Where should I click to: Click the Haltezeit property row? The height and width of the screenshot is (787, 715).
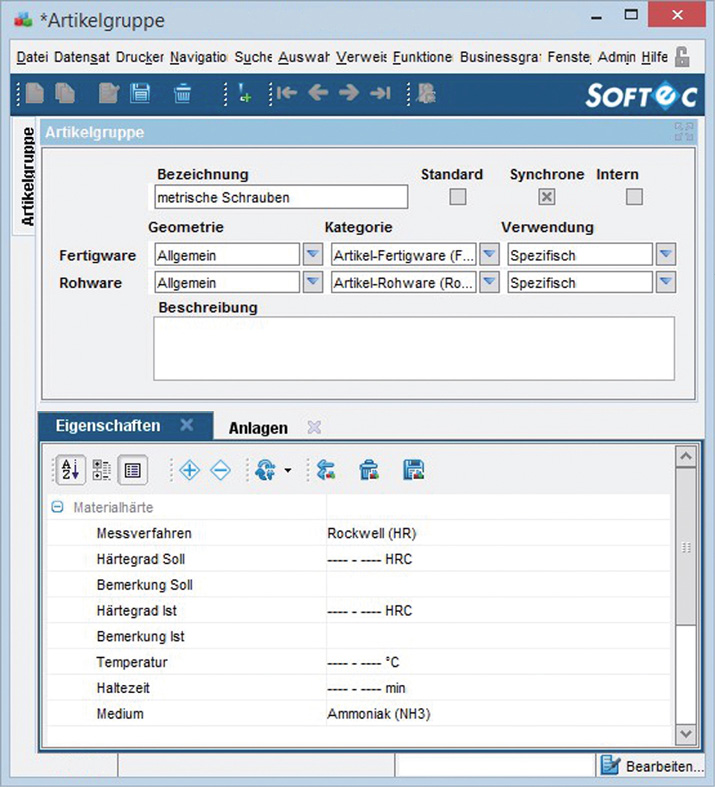point(359,688)
